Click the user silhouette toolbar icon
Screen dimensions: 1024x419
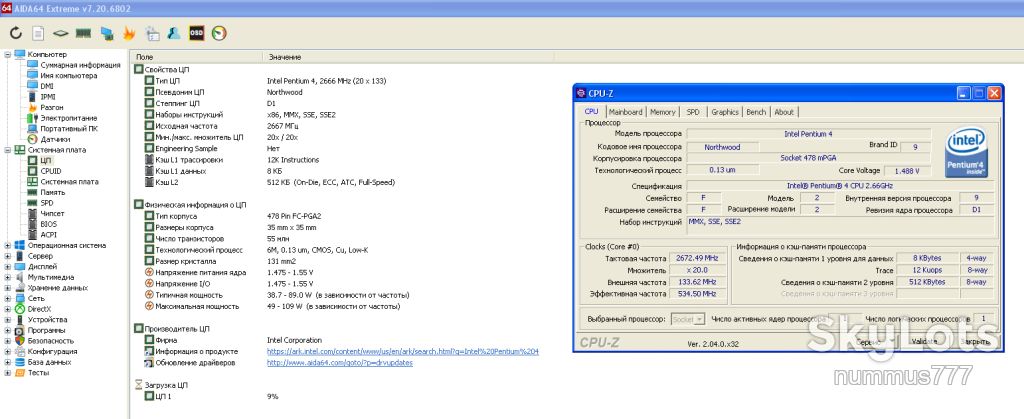click(x=174, y=33)
